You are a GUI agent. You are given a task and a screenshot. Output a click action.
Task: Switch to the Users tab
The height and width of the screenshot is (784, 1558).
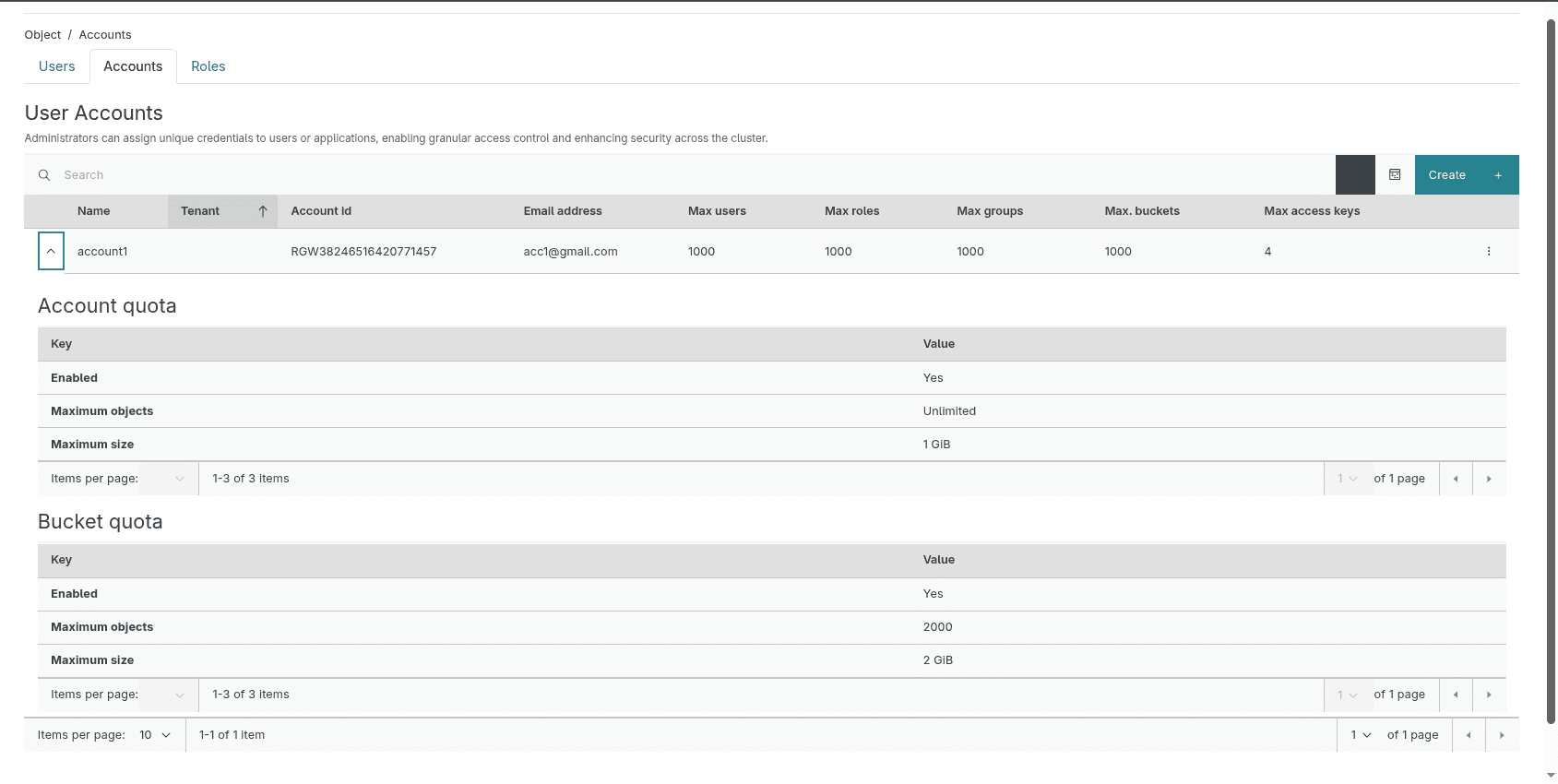56,66
